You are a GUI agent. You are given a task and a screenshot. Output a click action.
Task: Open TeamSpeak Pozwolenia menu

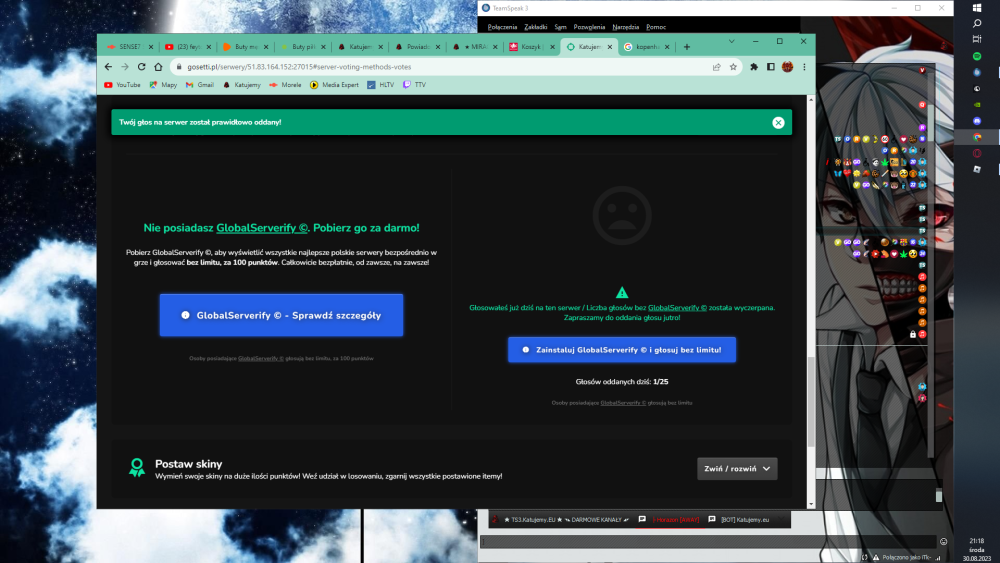click(x=589, y=27)
